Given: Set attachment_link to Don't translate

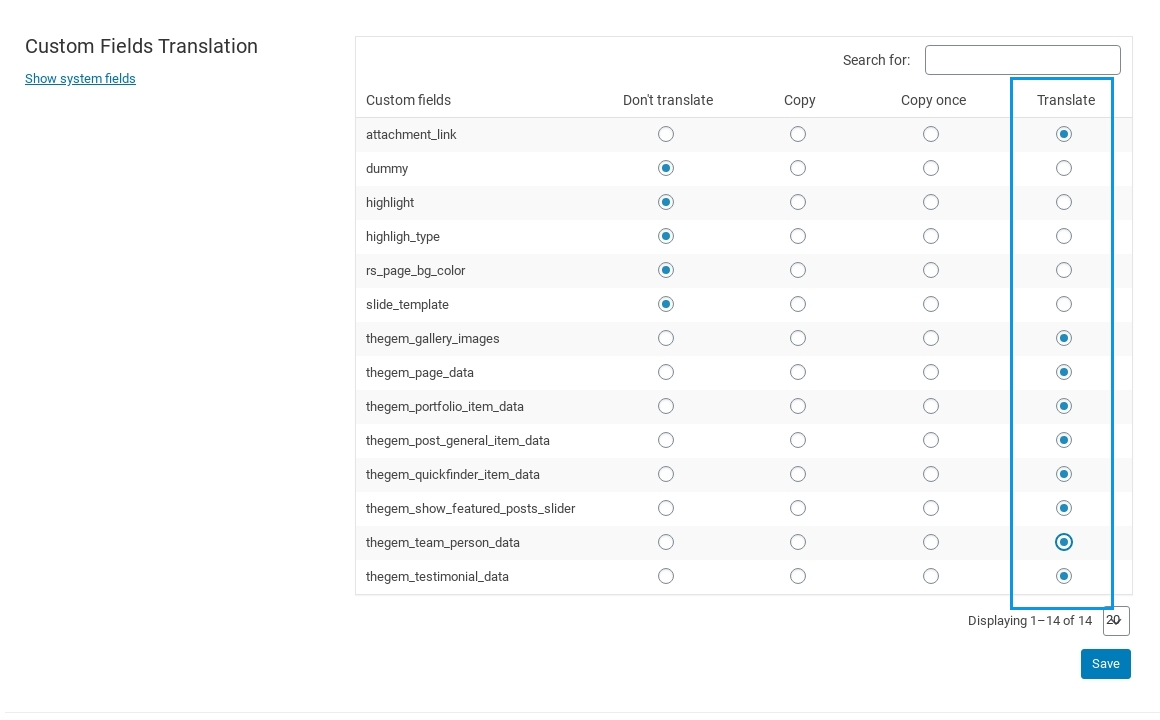Looking at the screenshot, I should click(x=666, y=134).
